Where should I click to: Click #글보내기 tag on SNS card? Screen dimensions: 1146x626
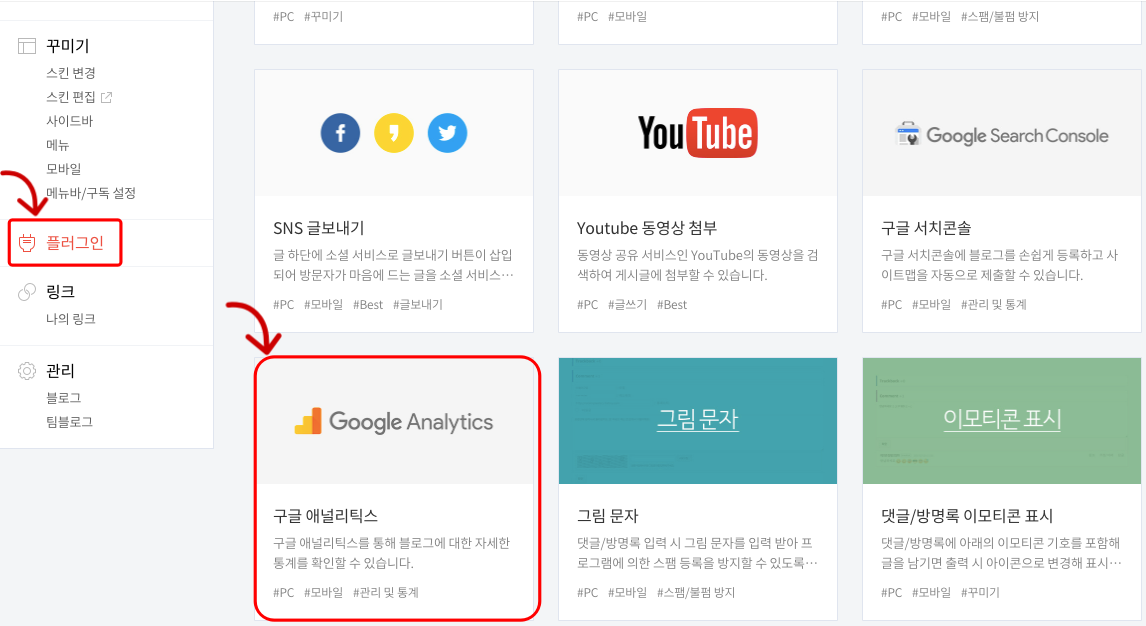point(418,305)
